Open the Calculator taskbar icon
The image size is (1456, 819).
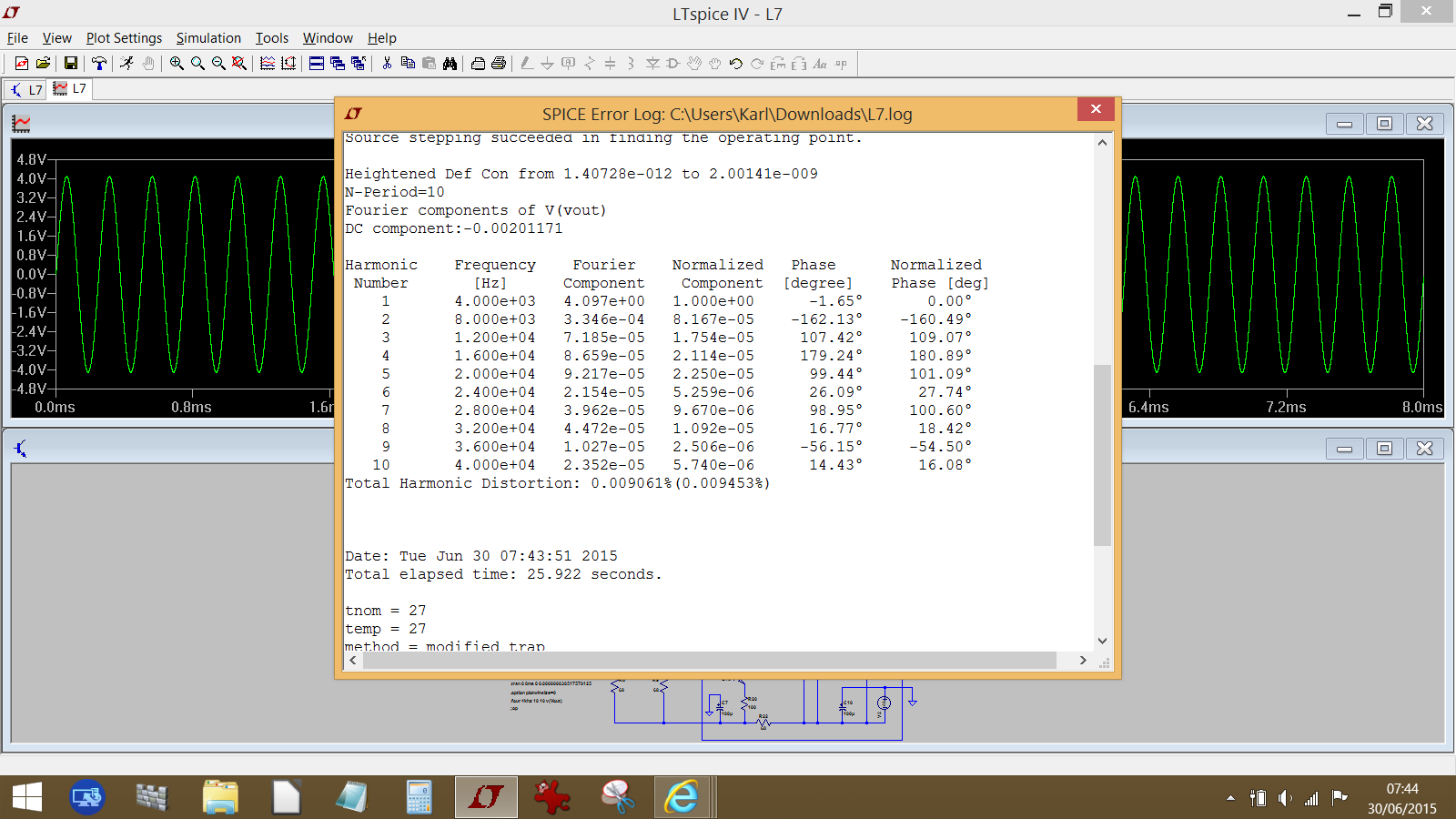(x=419, y=797)
